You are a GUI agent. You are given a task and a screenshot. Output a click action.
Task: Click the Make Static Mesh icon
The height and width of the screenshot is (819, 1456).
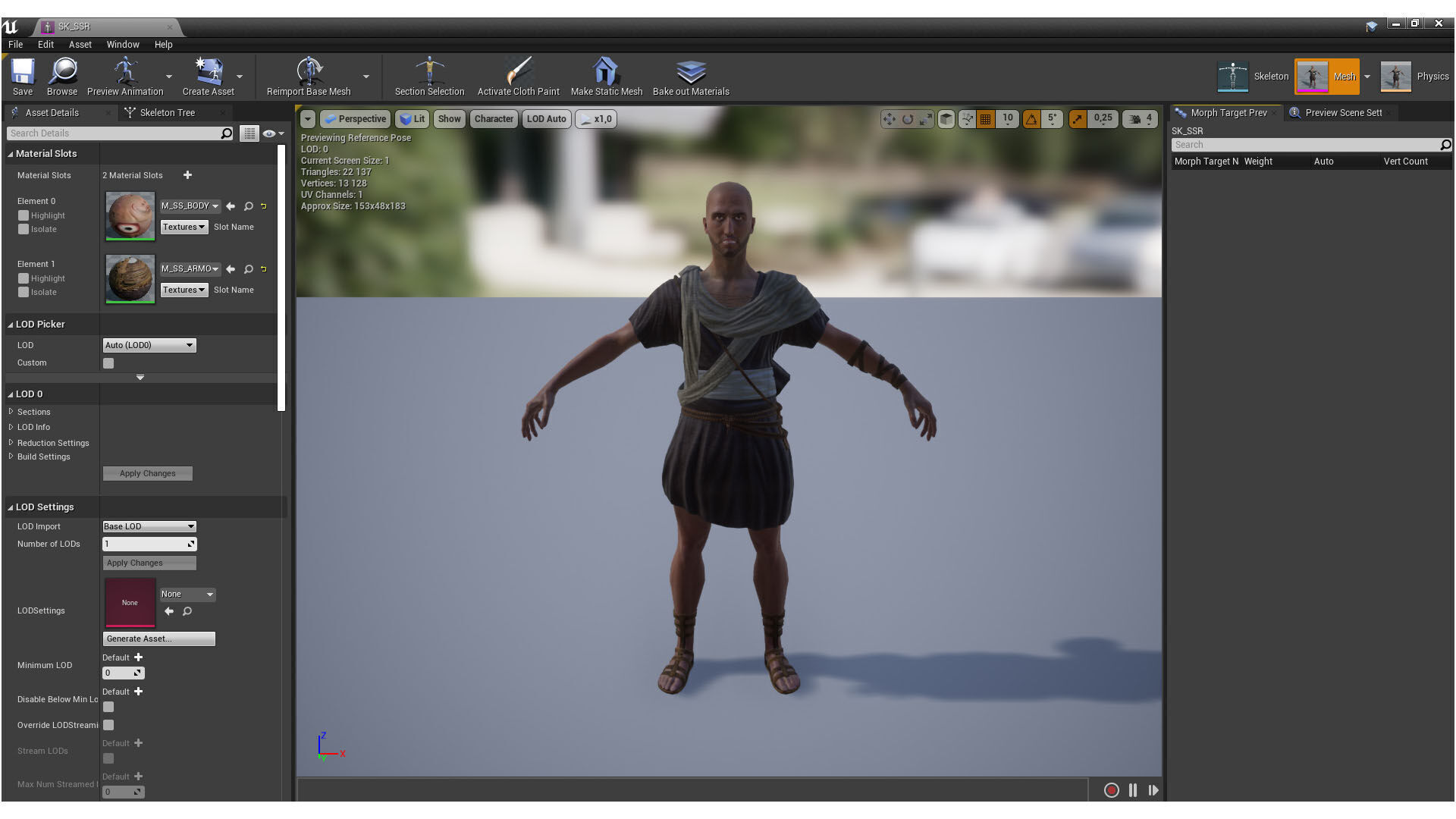605,73
